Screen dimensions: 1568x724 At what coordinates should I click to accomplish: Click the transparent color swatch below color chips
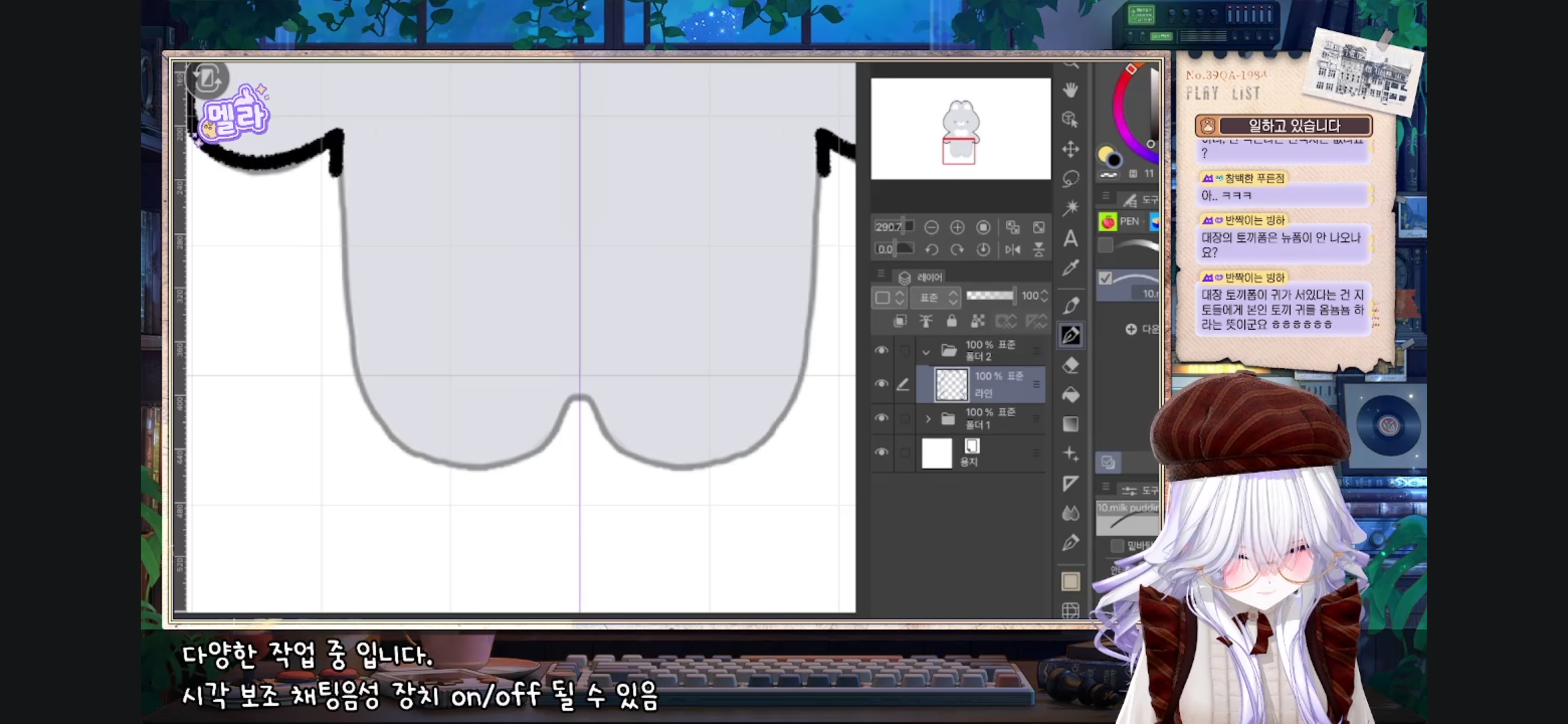point(1109,175)
